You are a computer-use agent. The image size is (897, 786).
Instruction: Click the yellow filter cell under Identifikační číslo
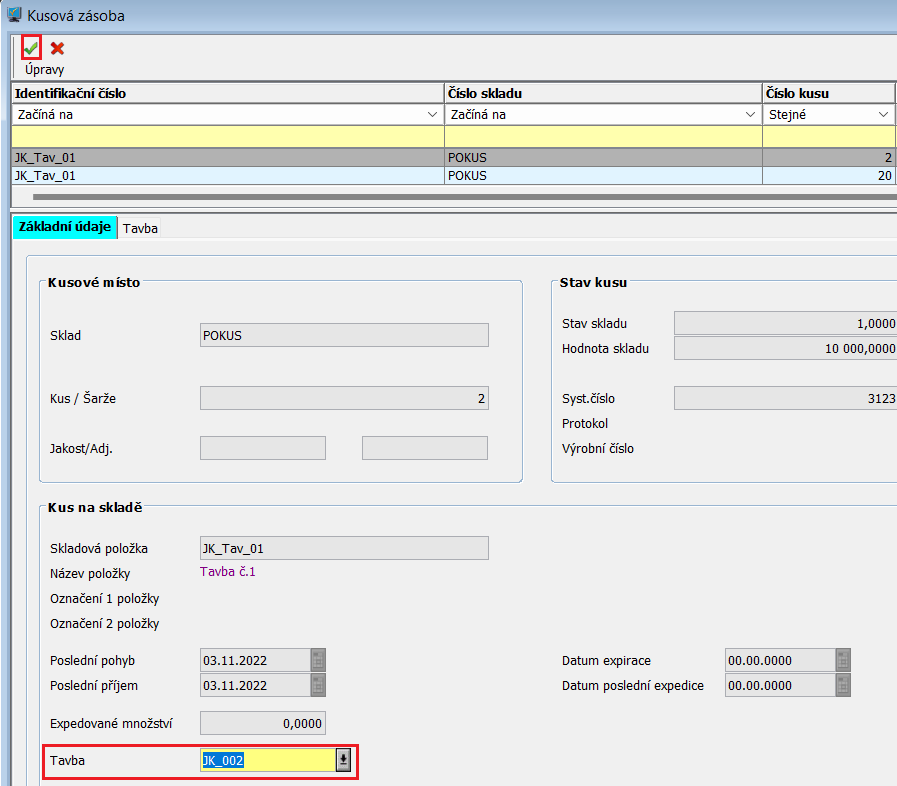point(227,136)
